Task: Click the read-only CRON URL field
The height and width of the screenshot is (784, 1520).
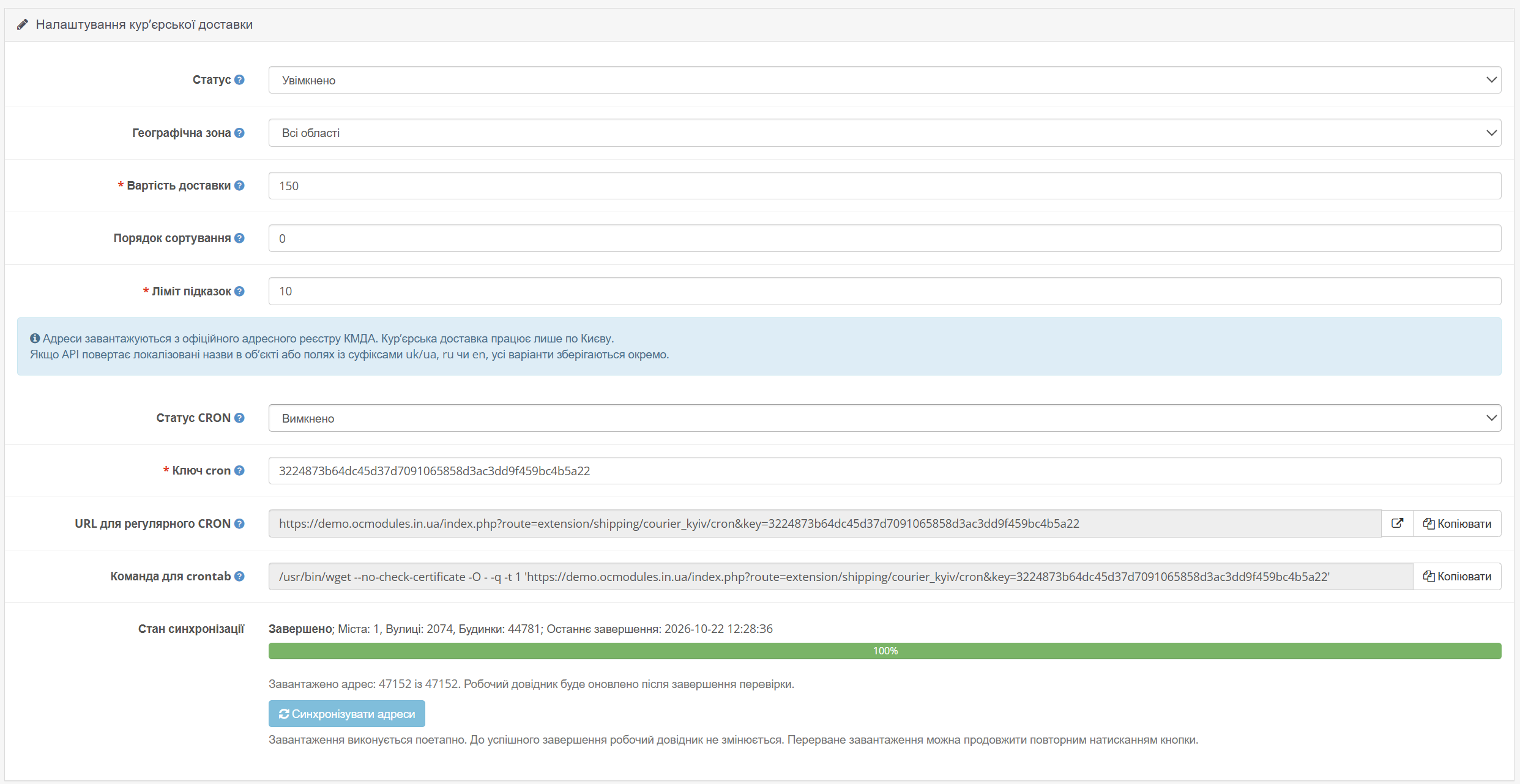Action: click(x=825, y=523)
